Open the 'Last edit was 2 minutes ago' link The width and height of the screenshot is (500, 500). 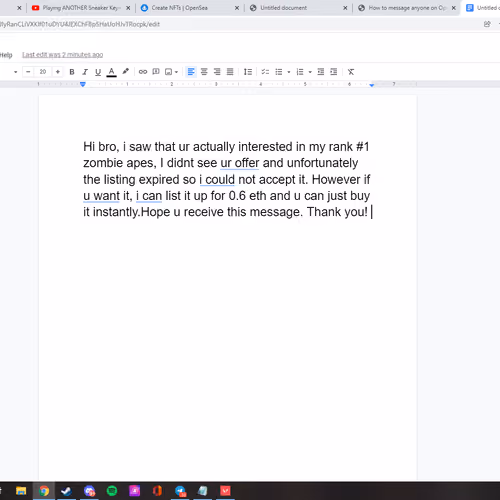click(x=63, y=55)
